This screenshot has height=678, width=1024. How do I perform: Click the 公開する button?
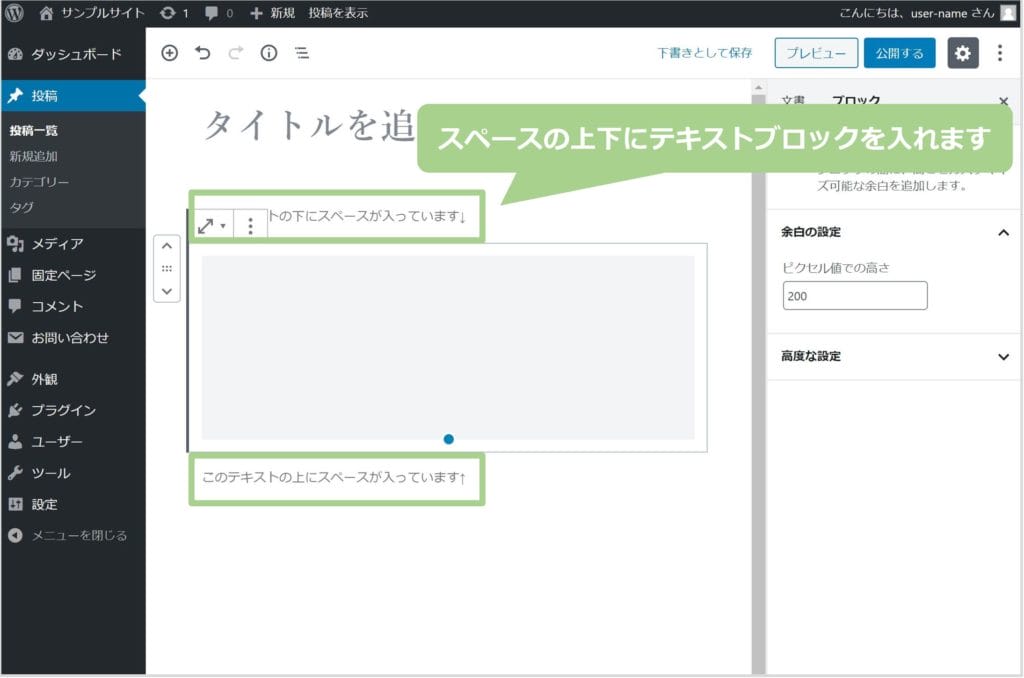click(x=899, y=54)
